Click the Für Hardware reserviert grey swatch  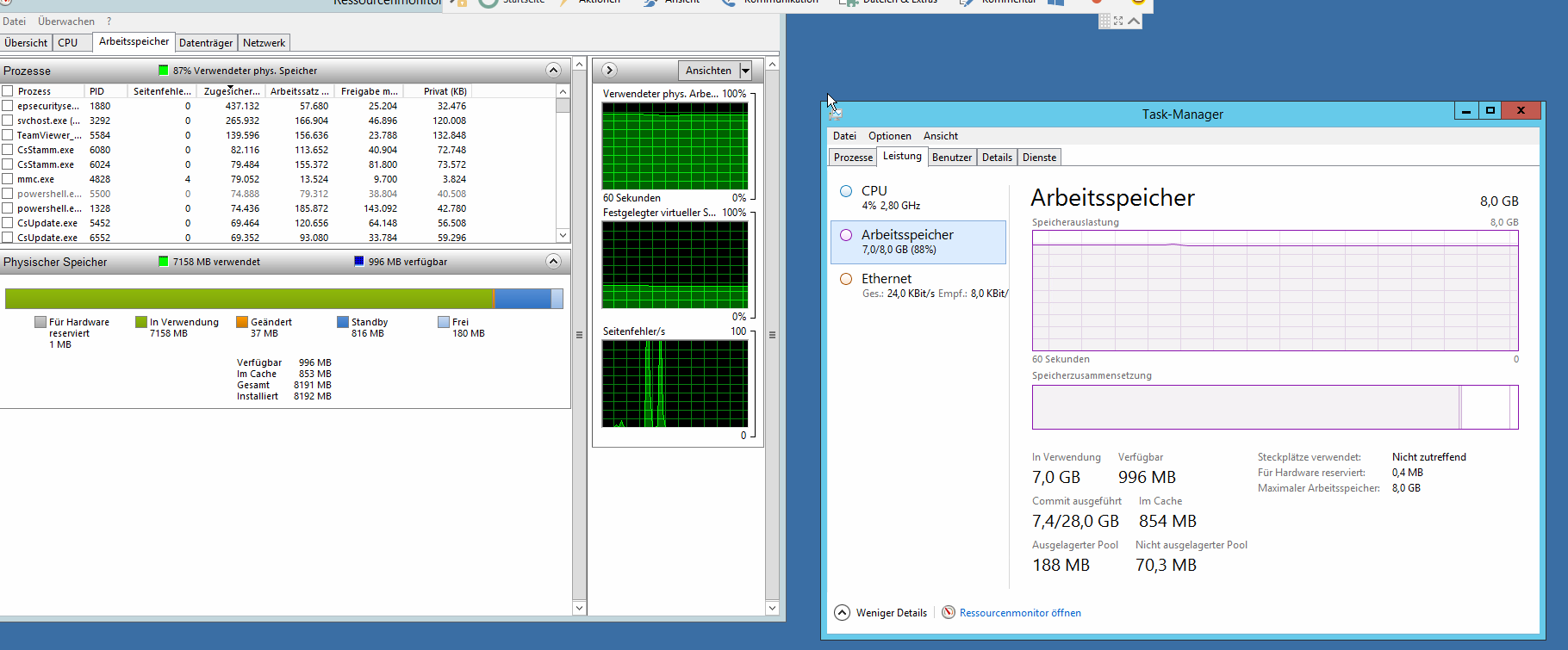pyautogui.click(x=40, y=322)
